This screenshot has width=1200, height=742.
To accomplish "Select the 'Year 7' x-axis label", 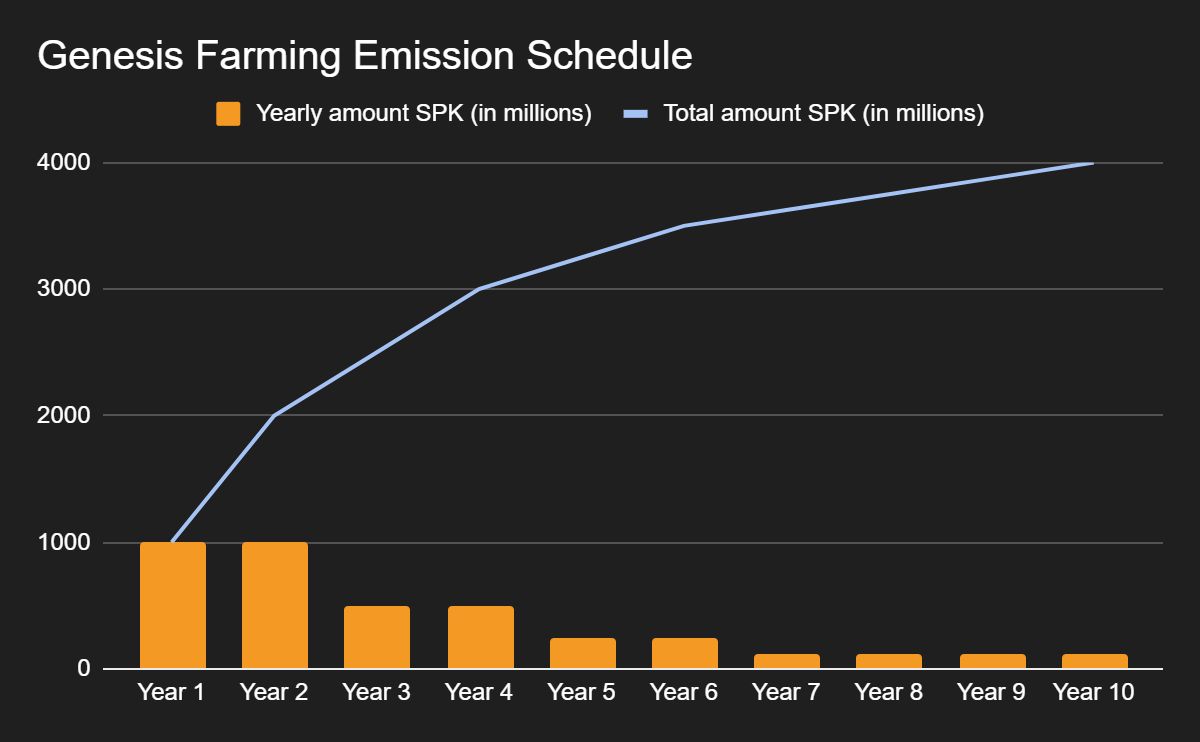I will tap(786, 692).
